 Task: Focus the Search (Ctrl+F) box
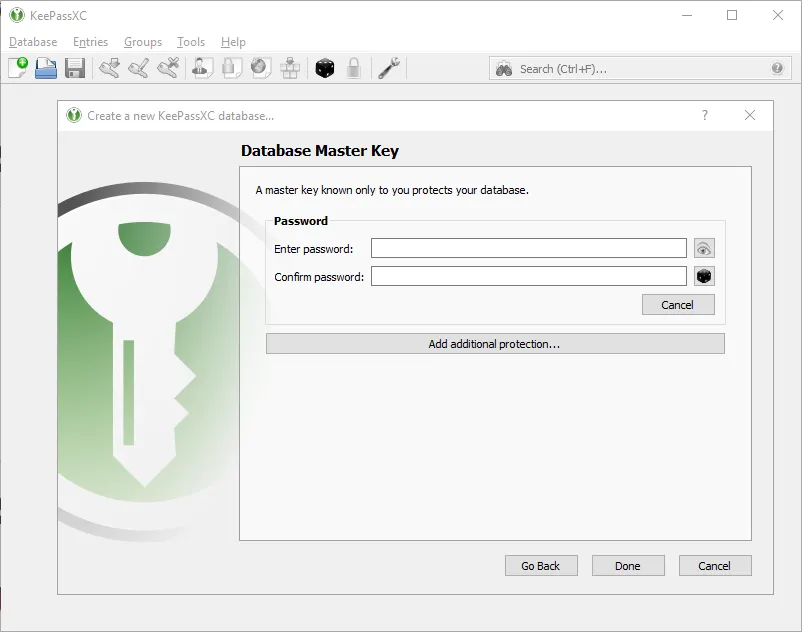(x=642, y=69)
